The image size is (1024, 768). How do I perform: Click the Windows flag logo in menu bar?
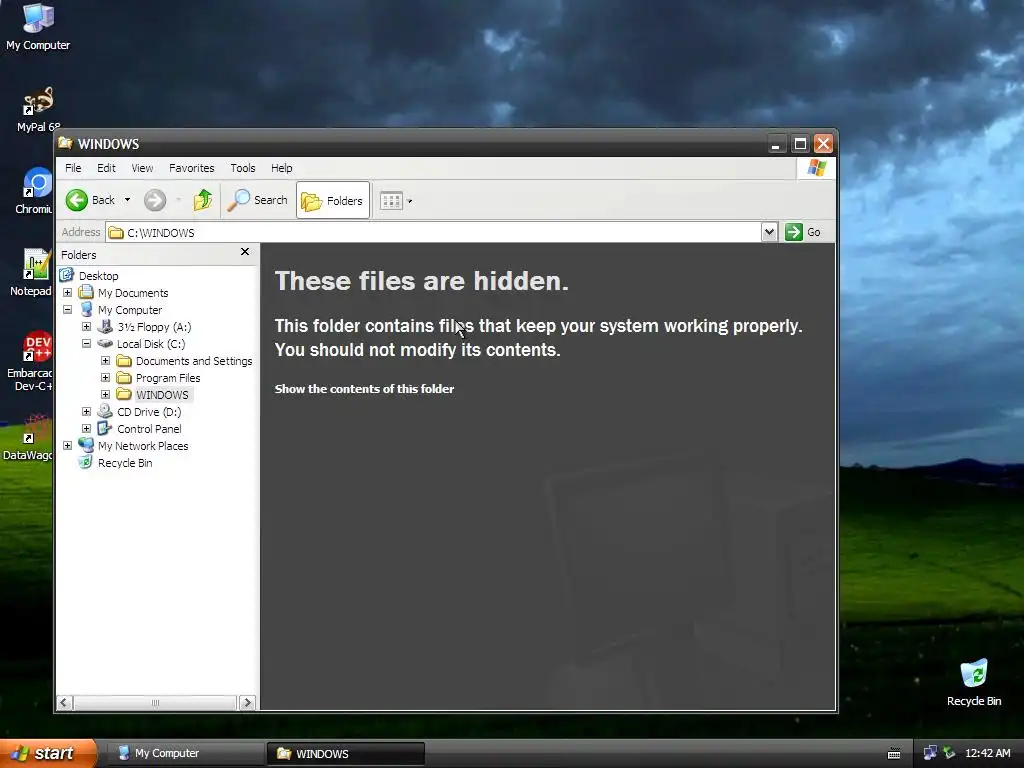click(x=816, y=168)
